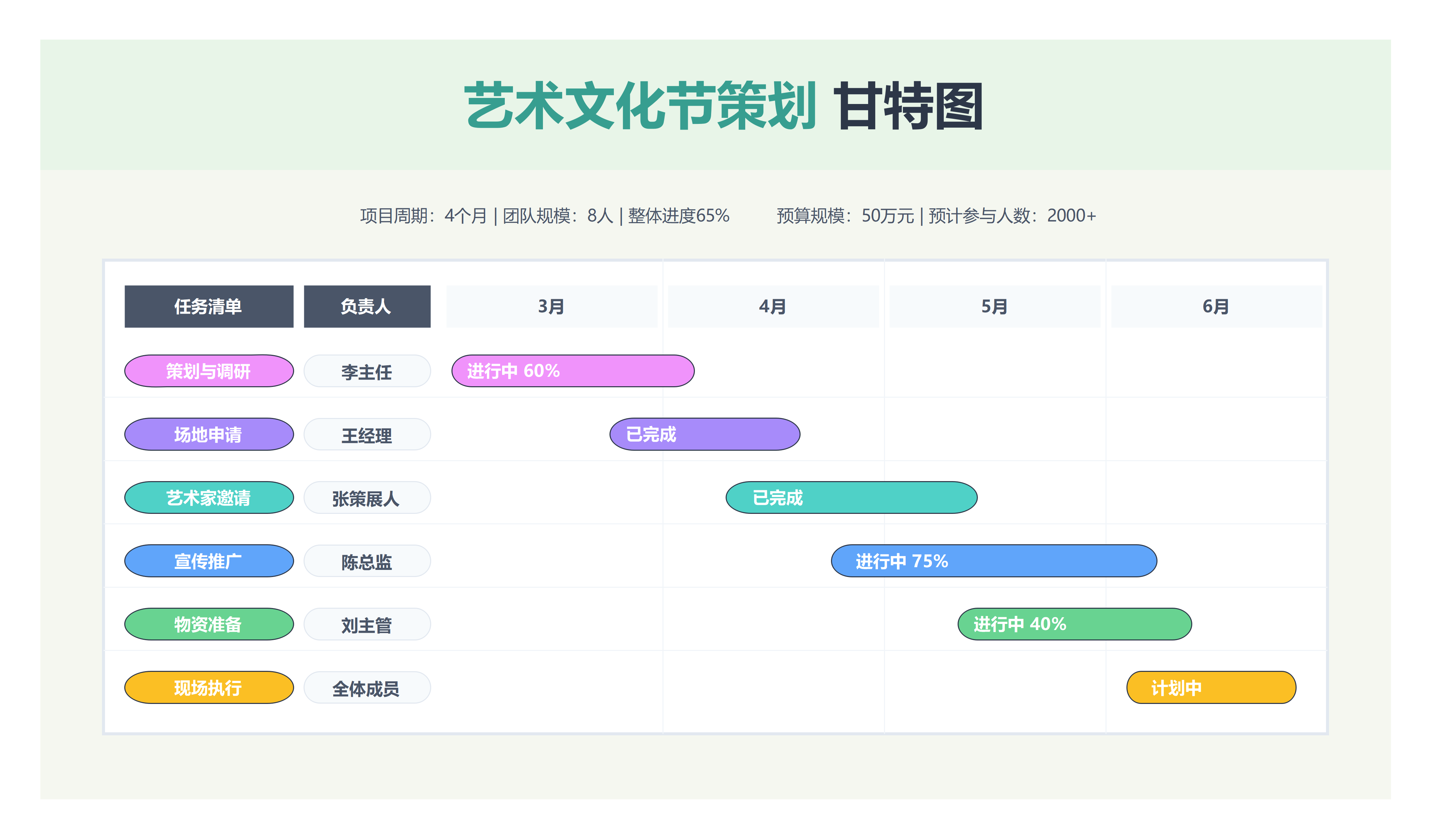Image resolution: width=1431 pixels, height=840 pixels.
Task: Click the 张策展人 owner badge
Action: 367,498
